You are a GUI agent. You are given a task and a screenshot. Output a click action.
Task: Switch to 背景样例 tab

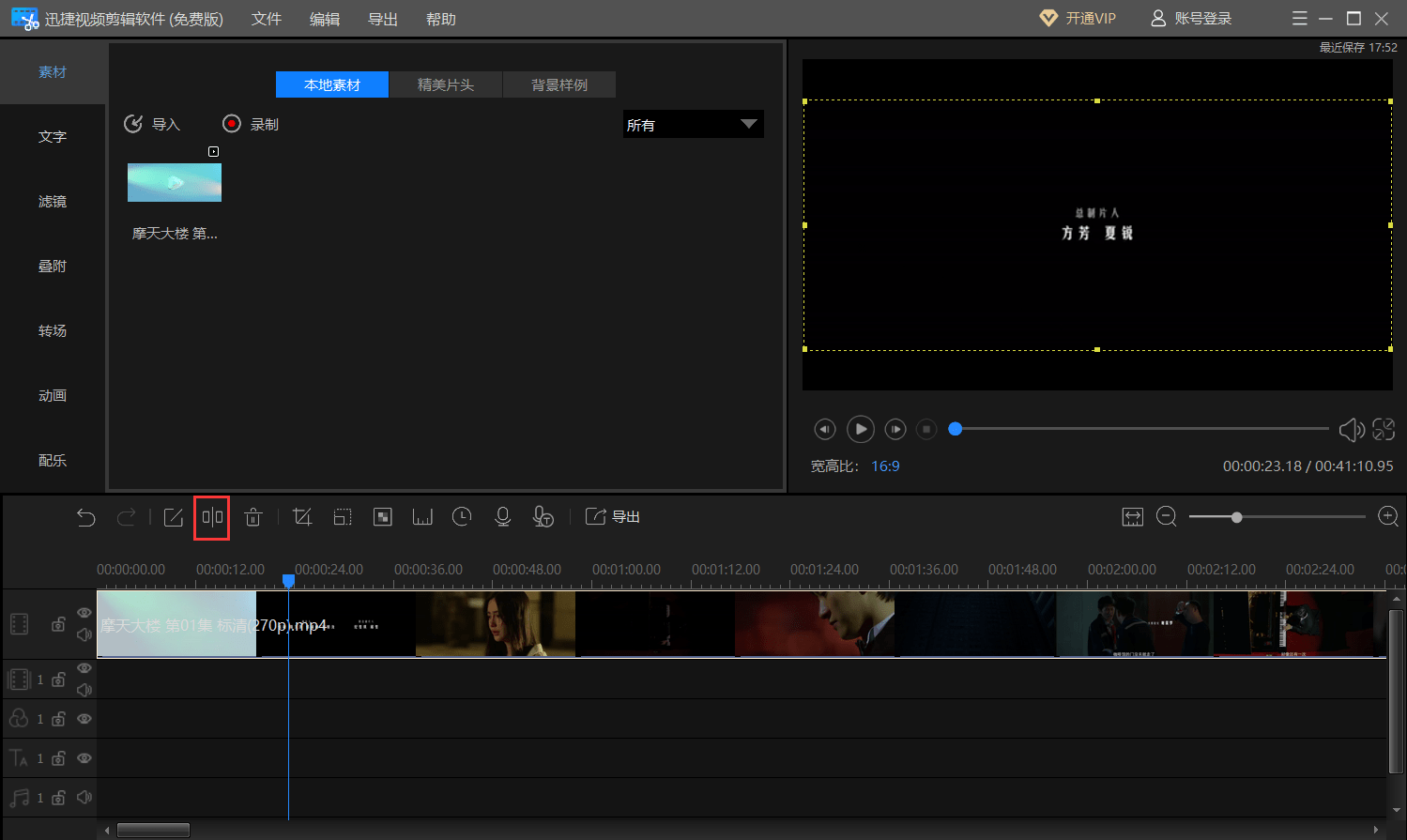[559, 84]
